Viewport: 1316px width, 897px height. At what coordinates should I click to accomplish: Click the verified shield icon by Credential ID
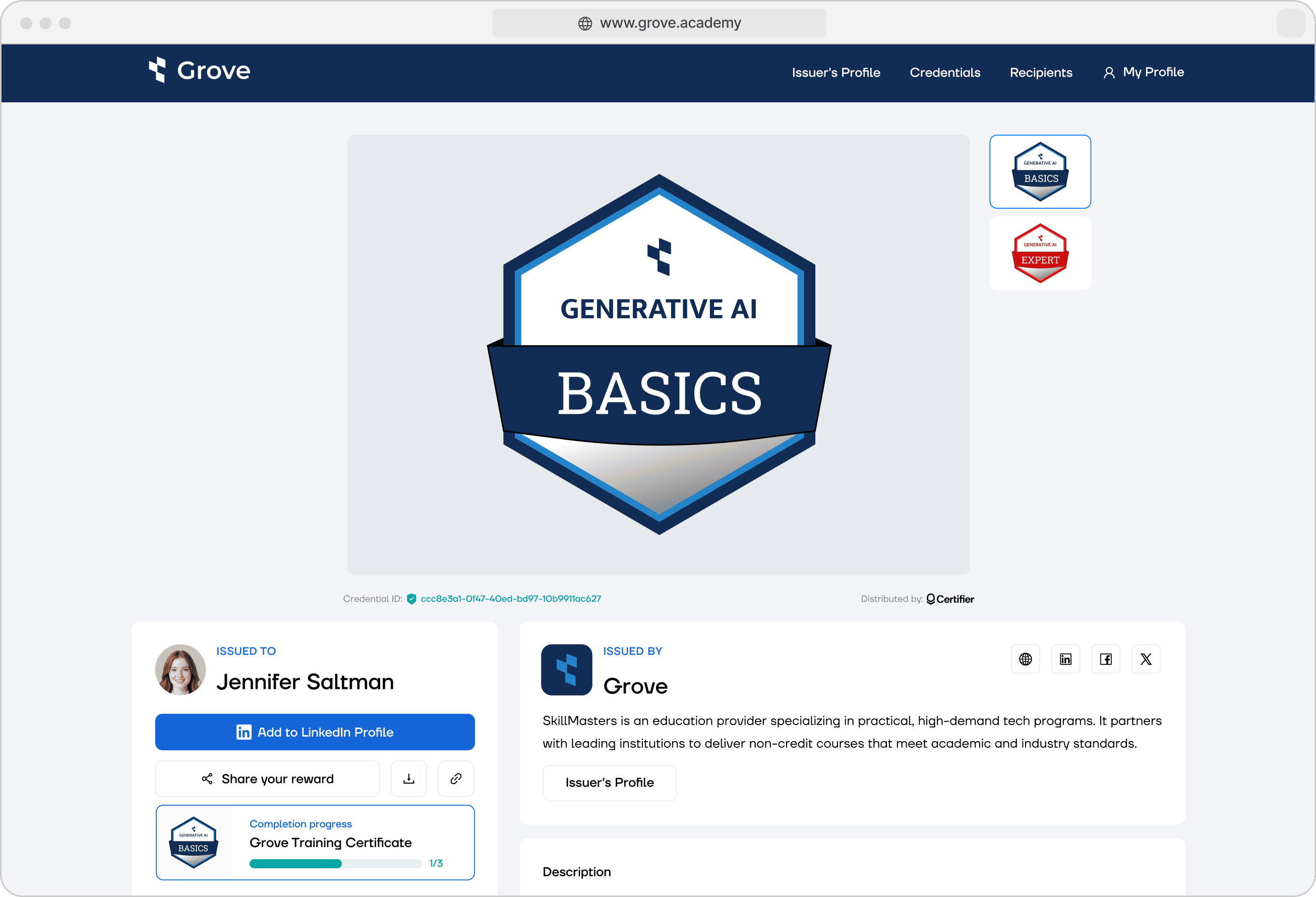pos(411,599)
